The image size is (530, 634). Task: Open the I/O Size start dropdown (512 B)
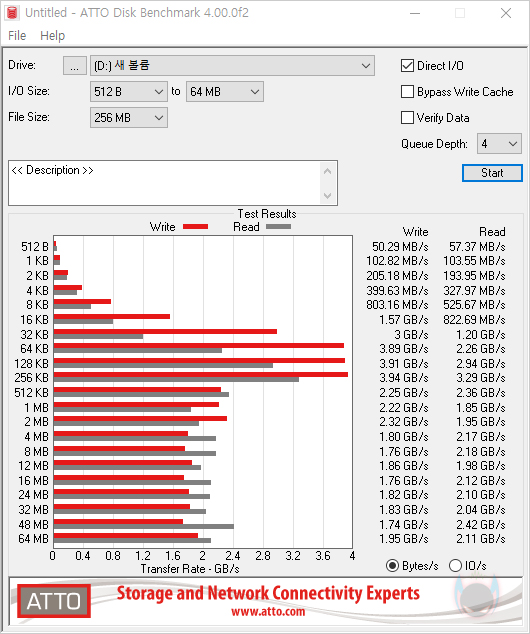pos(129,92)
